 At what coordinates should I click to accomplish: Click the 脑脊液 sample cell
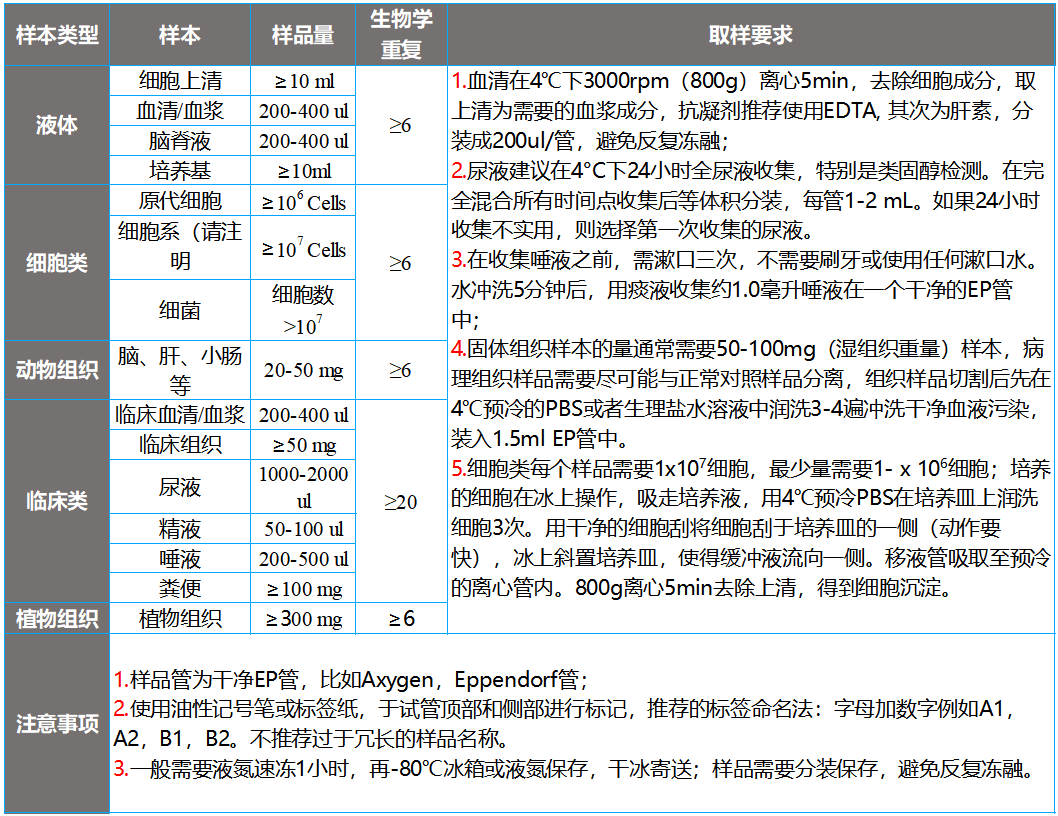(x=180, y=141)
